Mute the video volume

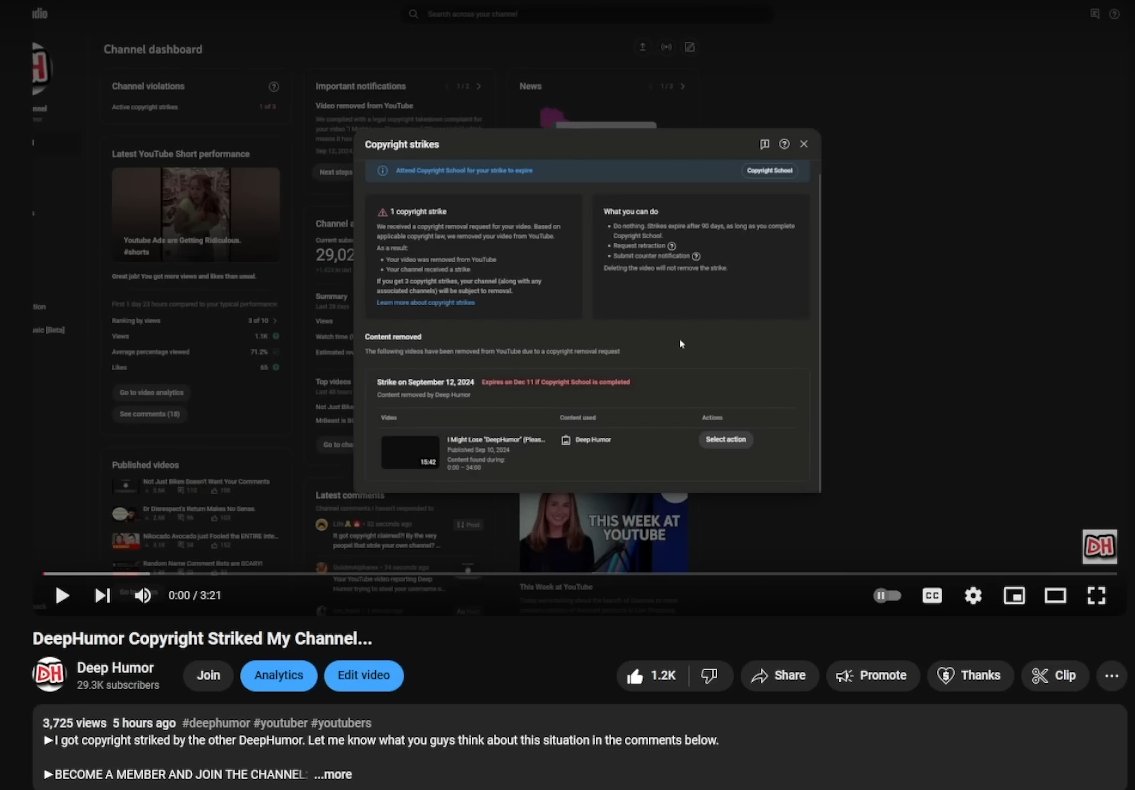pos(143,595)
